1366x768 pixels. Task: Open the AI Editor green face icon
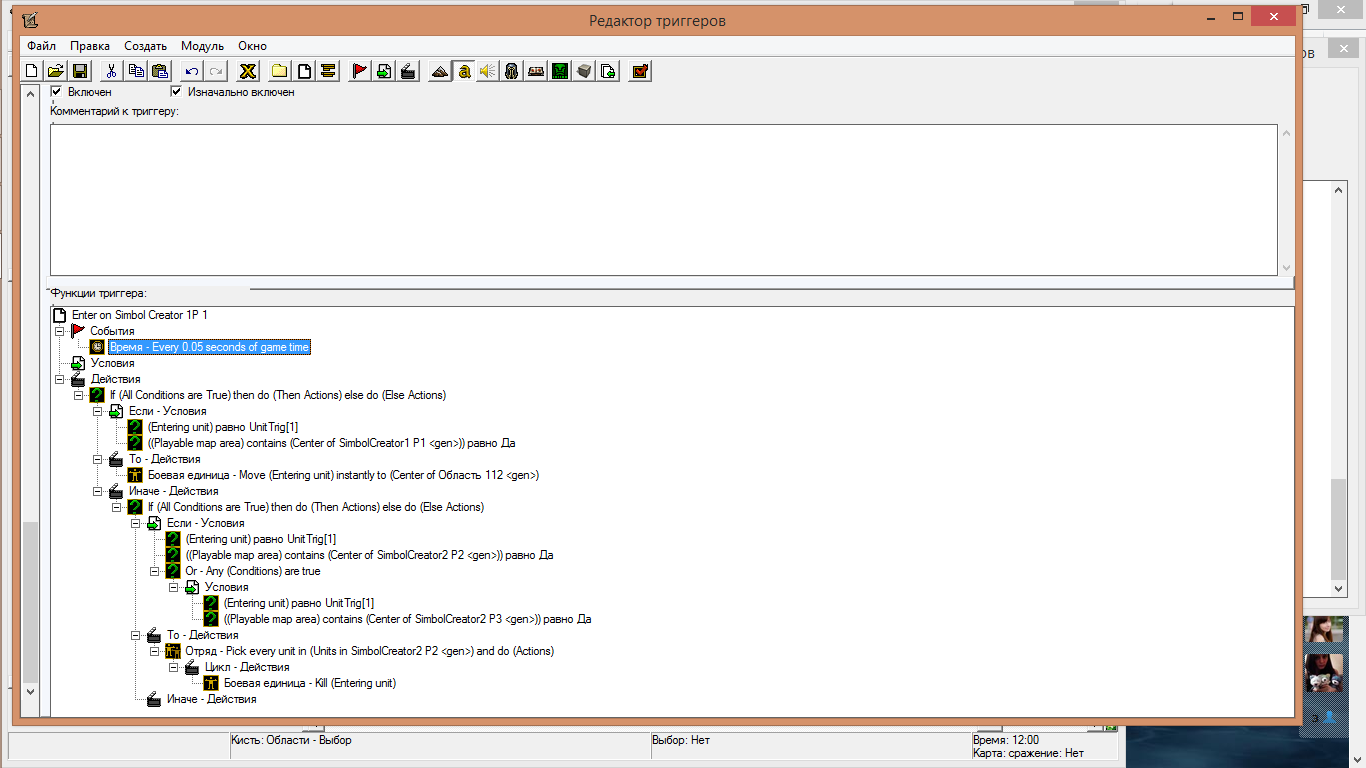click(560, 71)
